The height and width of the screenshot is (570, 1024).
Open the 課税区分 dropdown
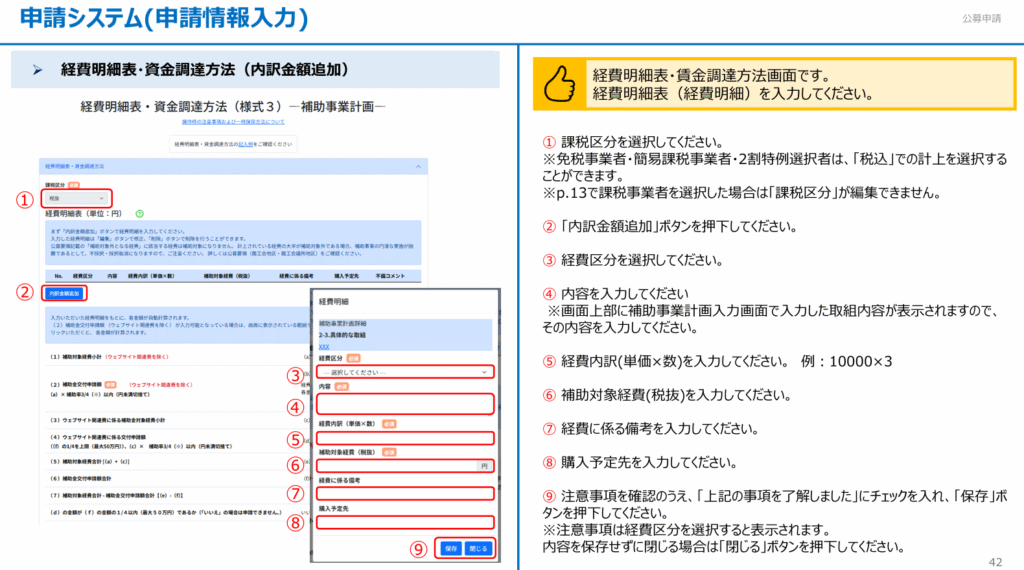pos(76,198)
